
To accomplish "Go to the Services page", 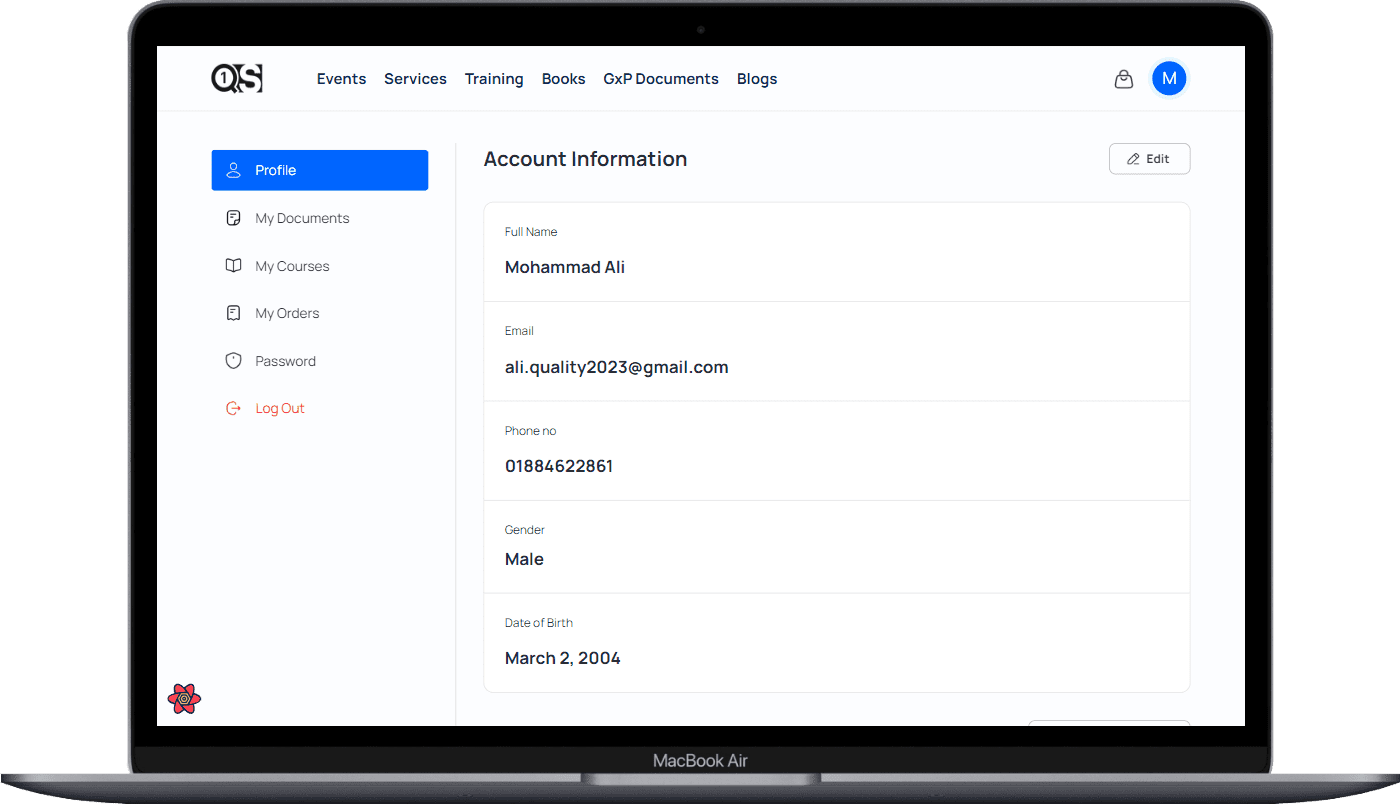I will click(x=415, y=79).
